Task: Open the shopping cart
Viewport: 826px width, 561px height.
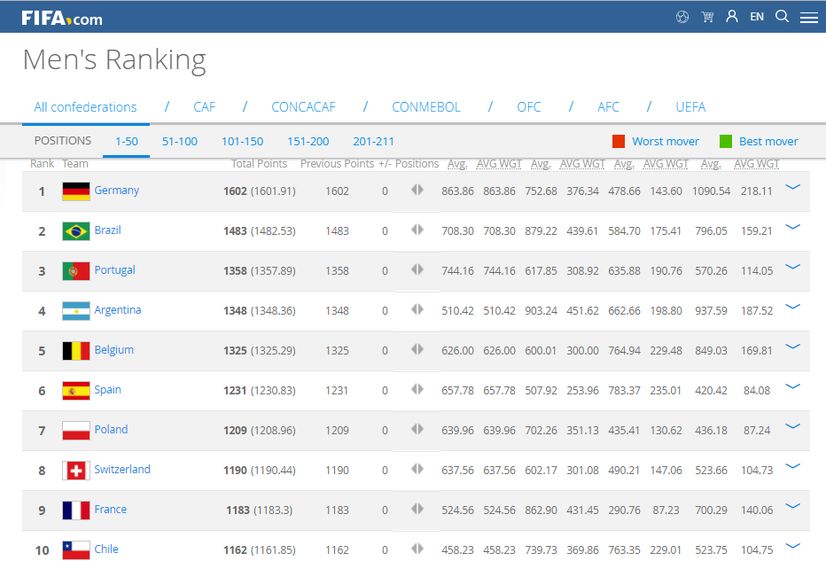Action: [707, 17]
